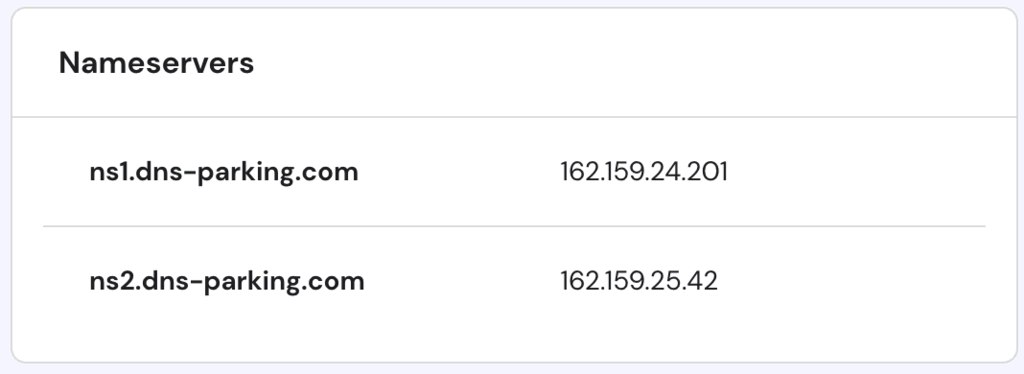
Task: Pick the ns1 nameserver's IP value
Action: pyautogui.click(x=644, y=172)
